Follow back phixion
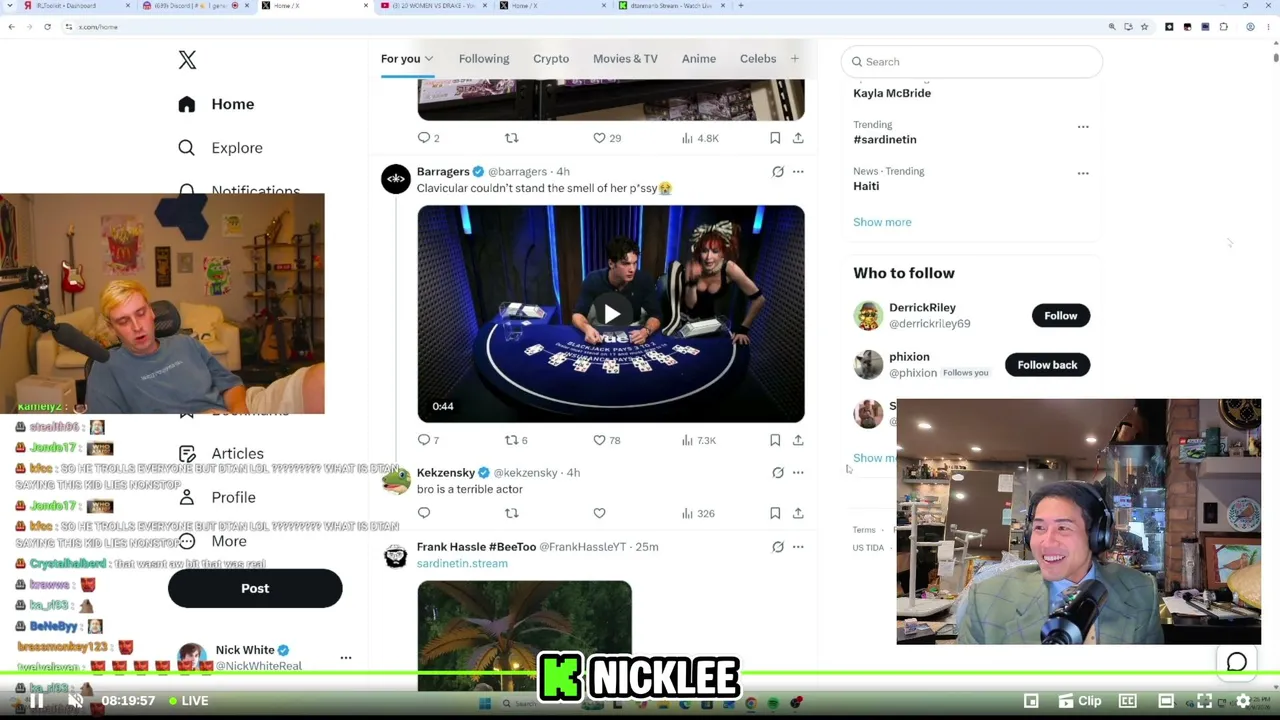Screen dimensions: 1280x720 tap(1047, 365)
